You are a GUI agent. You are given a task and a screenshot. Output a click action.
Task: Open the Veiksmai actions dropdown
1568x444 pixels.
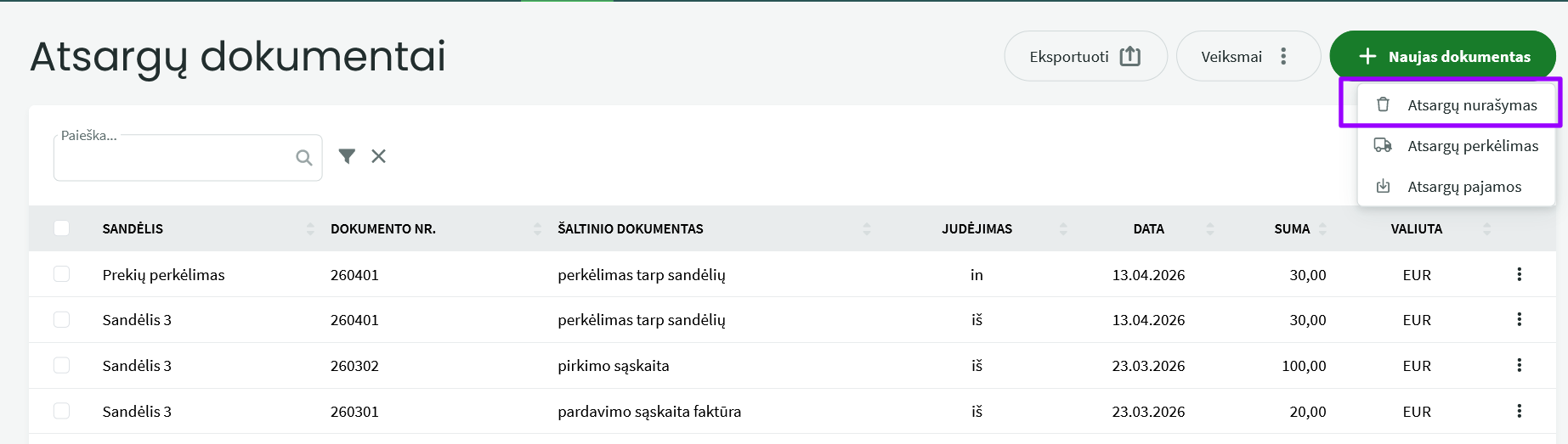1247,57
